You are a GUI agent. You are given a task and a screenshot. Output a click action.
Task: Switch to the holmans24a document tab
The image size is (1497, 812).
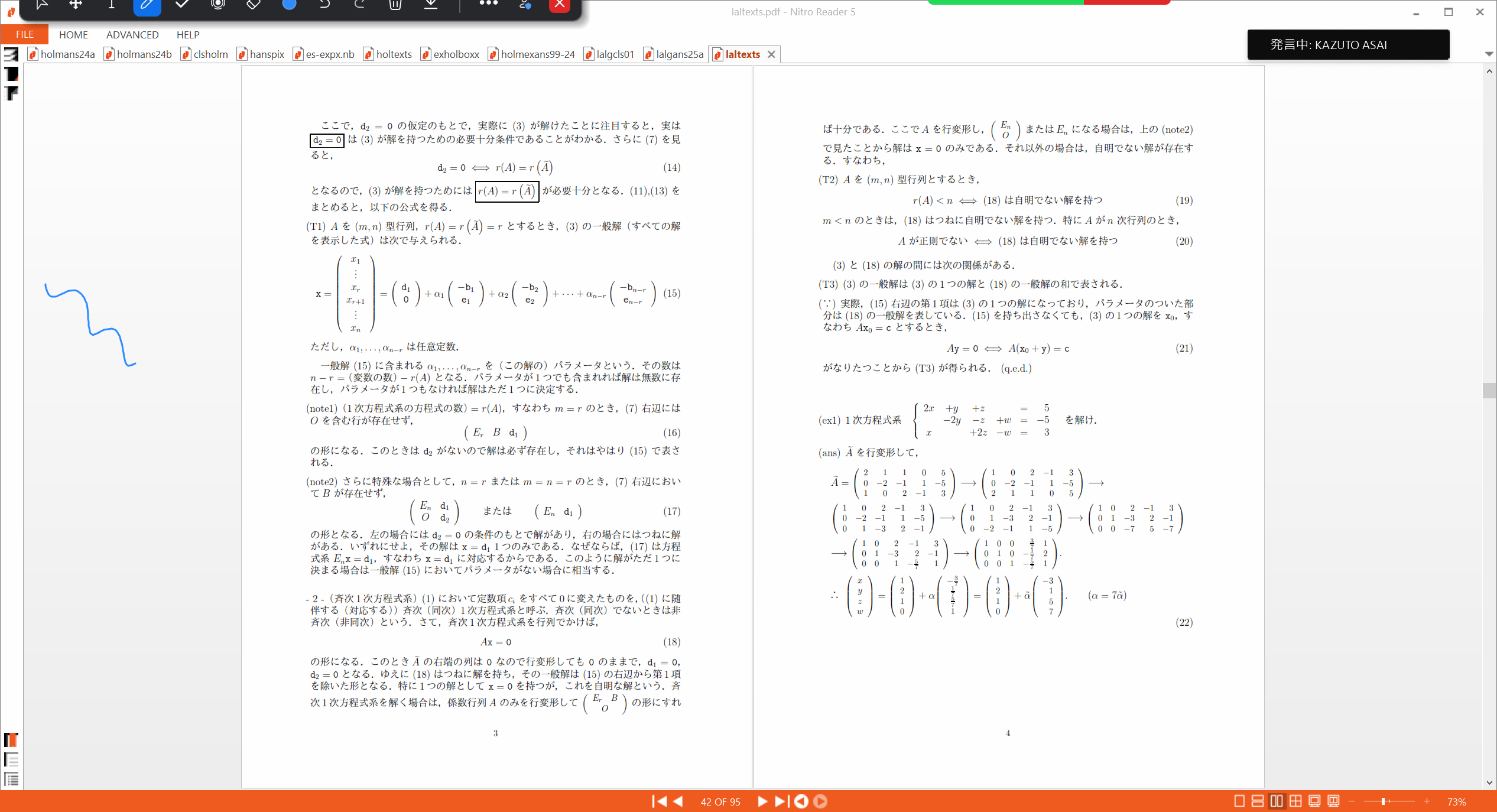[62, 54]
